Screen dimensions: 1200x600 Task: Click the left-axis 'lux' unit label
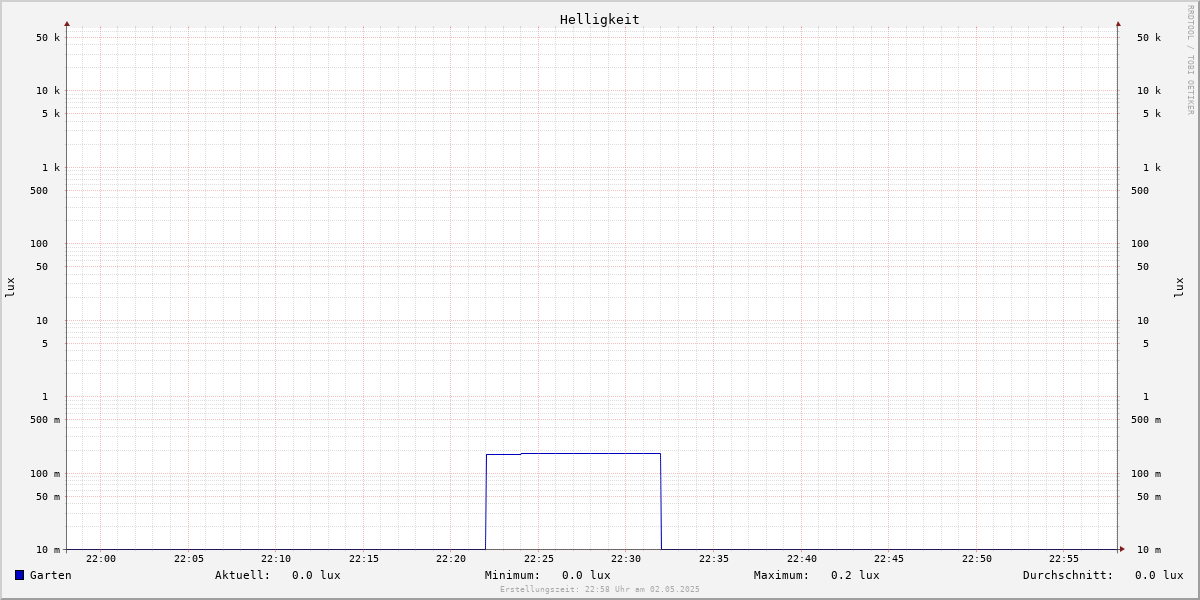click(10, 287)
